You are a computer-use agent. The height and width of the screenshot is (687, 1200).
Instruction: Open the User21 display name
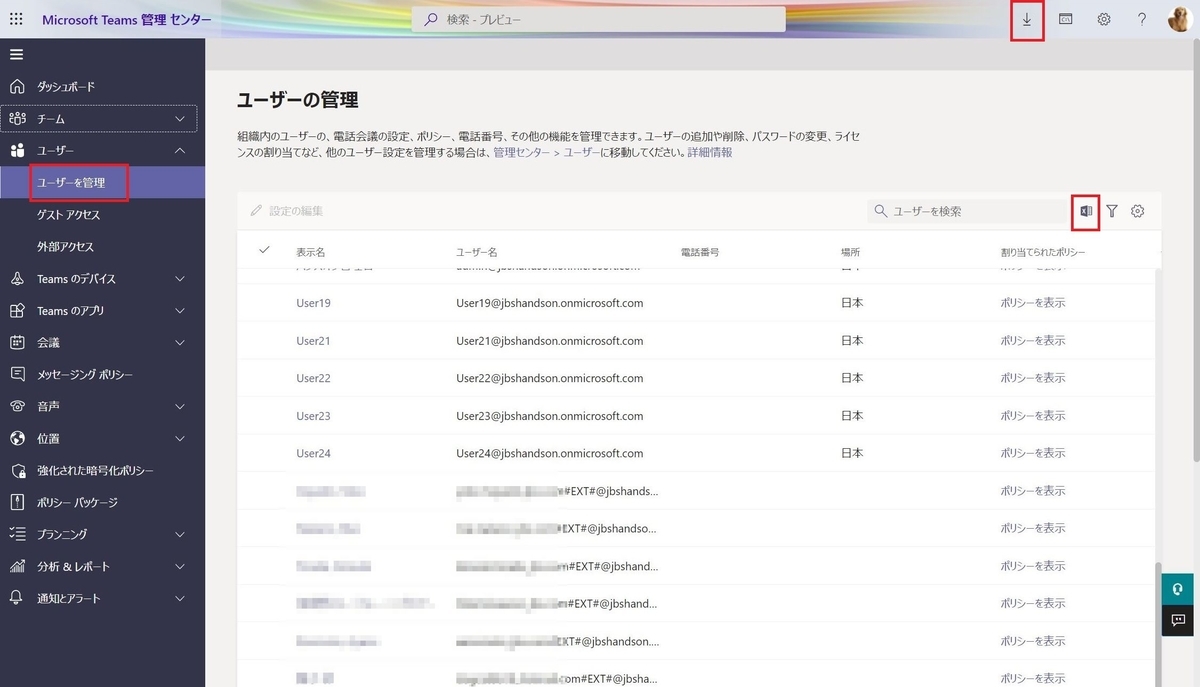(313, 341)
